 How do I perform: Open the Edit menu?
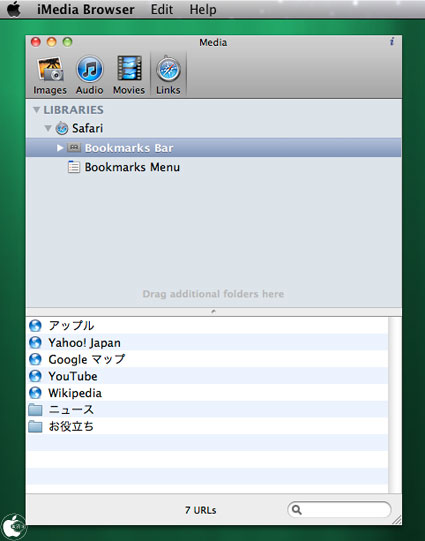click(x=162, y=9)
